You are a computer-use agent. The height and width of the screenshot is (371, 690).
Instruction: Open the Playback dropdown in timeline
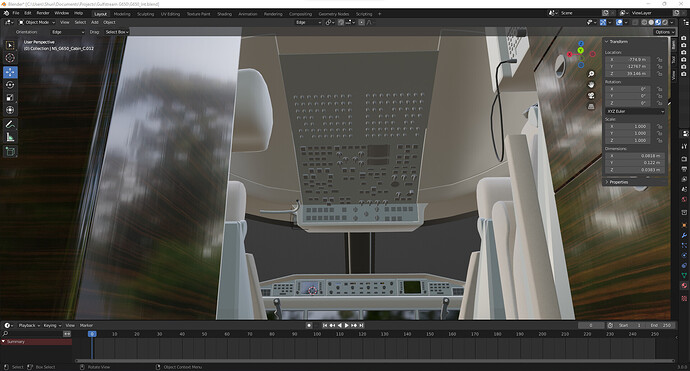[x=29, y=325]
